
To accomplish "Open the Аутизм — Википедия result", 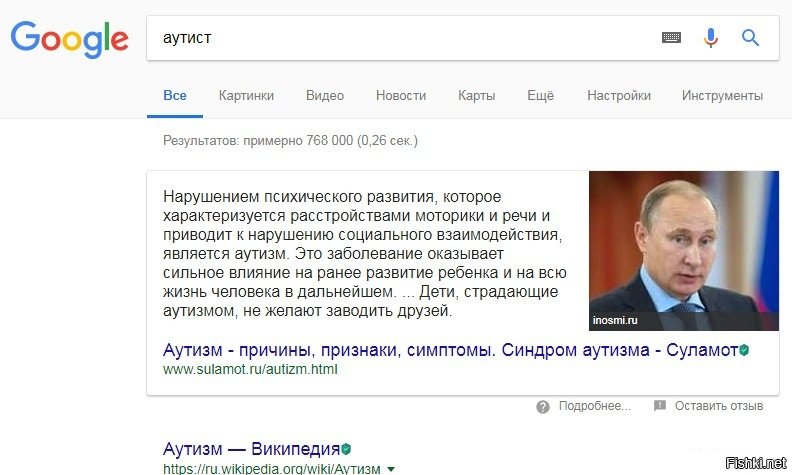I will pos(251,449).
